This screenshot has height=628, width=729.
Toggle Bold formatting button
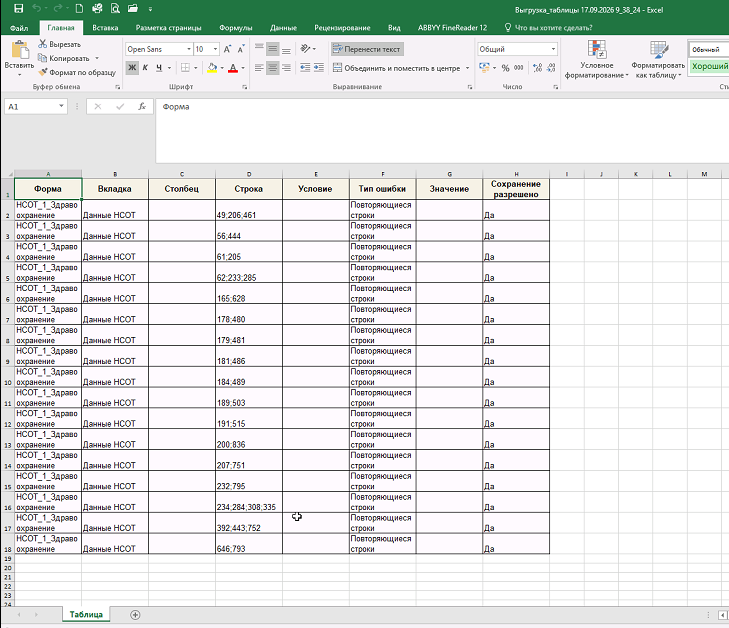coord(132,68)
